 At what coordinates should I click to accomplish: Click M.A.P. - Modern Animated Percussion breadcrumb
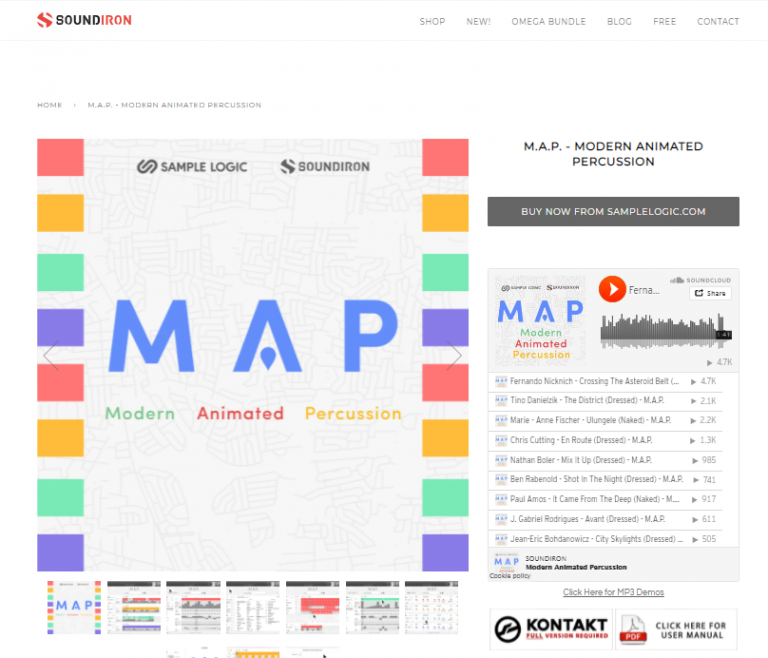(x=174, y=105)
